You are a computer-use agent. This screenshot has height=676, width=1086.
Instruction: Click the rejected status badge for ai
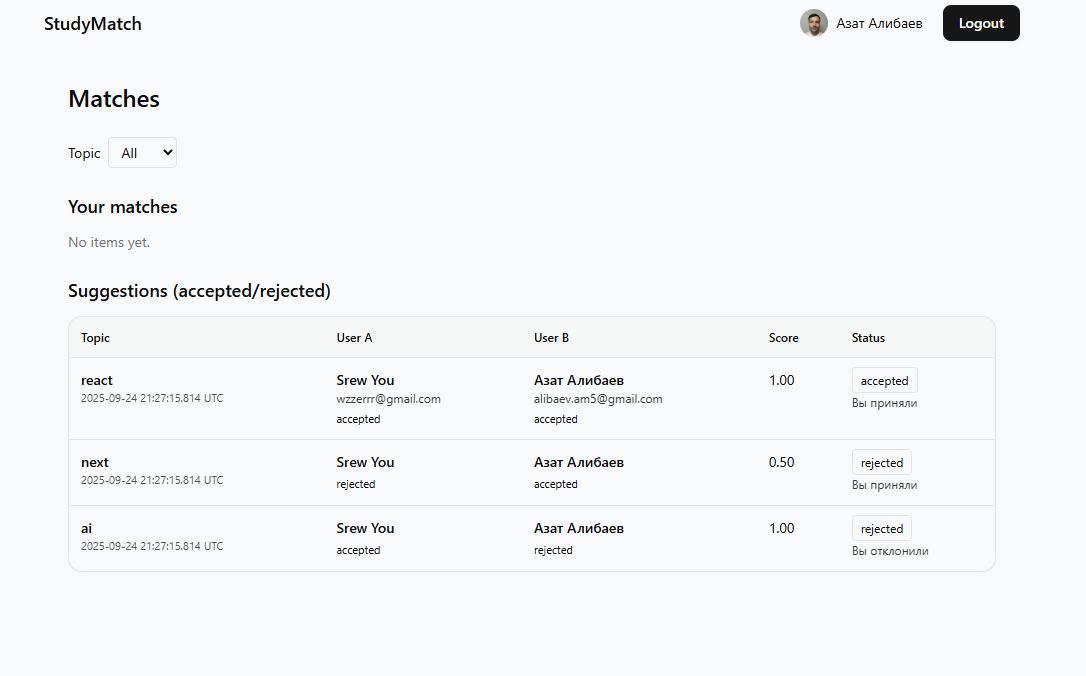881,529
